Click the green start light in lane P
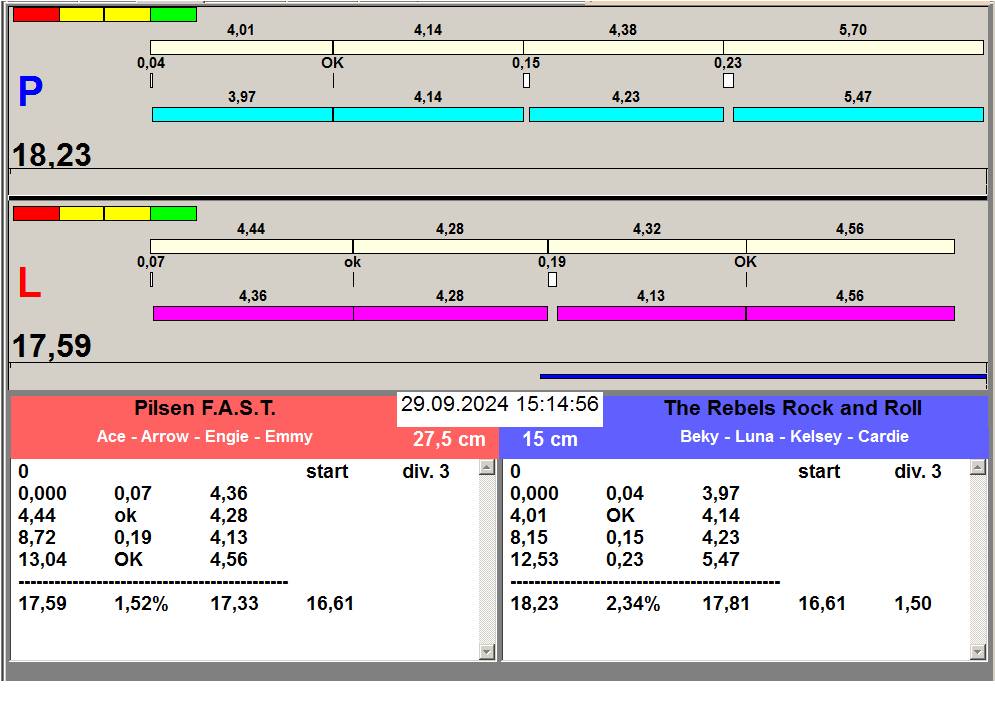This screenshot has height=716, width=995. tap(173, 15)
